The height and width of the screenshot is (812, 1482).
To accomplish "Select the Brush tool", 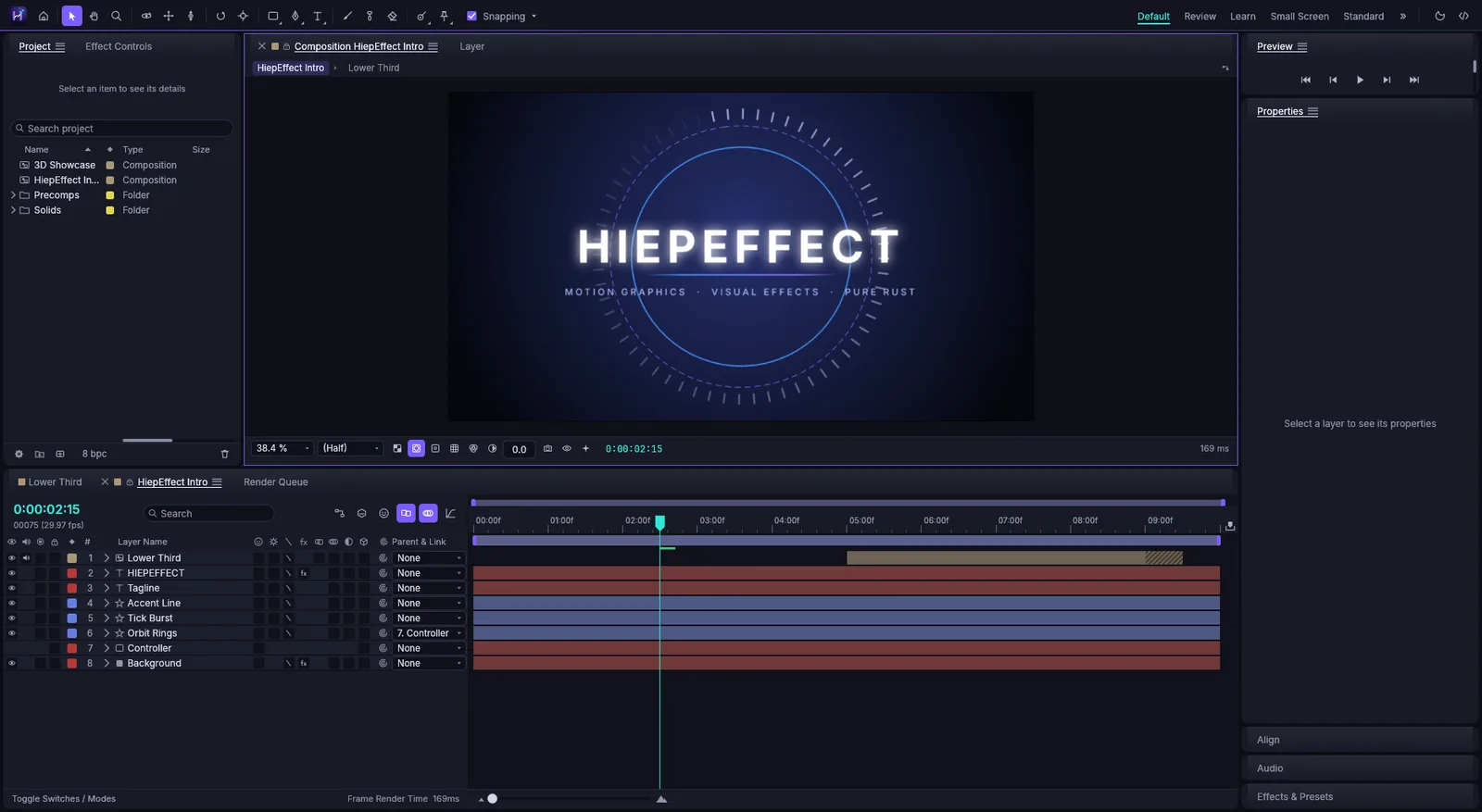I will click(347, 16).
